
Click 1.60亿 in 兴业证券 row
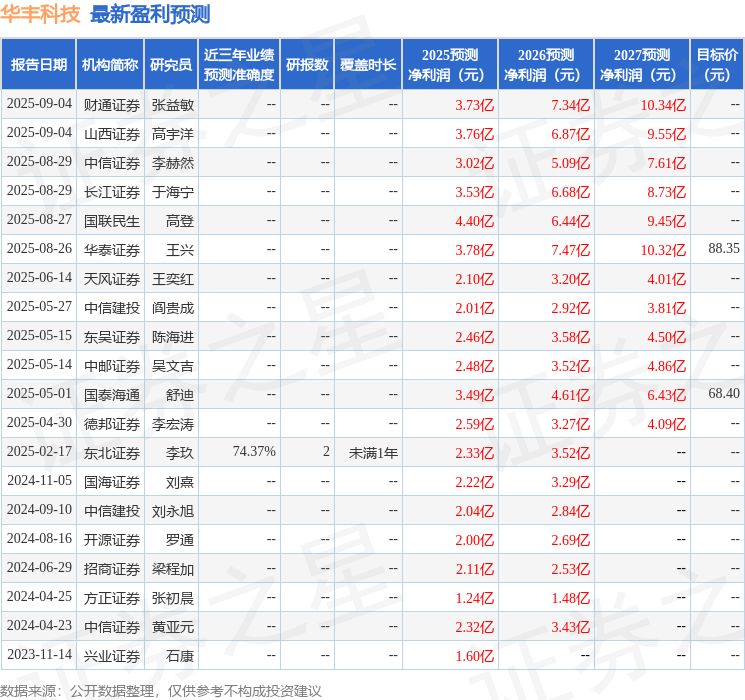475,656
